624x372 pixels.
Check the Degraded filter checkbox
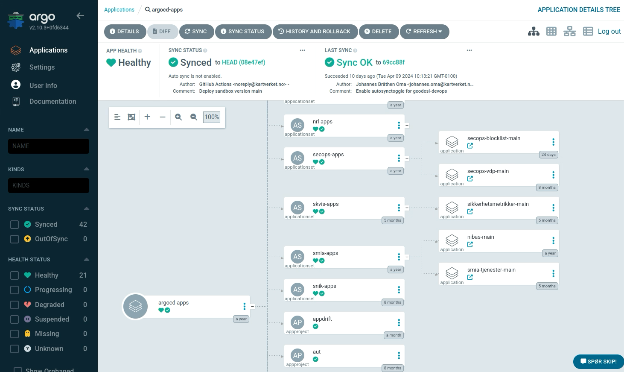tap(14, 305)
